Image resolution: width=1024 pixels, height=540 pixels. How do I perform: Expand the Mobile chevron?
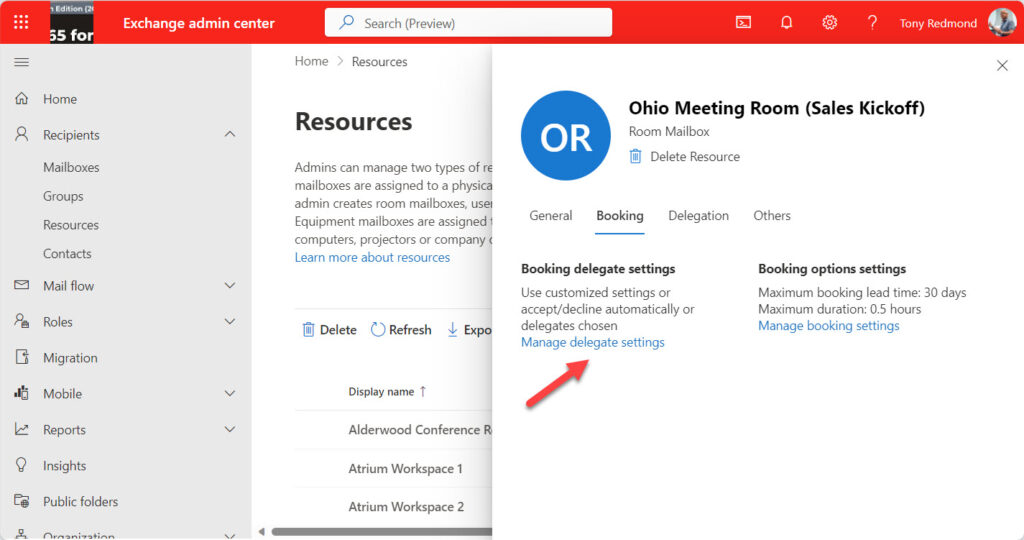point(230,393)
